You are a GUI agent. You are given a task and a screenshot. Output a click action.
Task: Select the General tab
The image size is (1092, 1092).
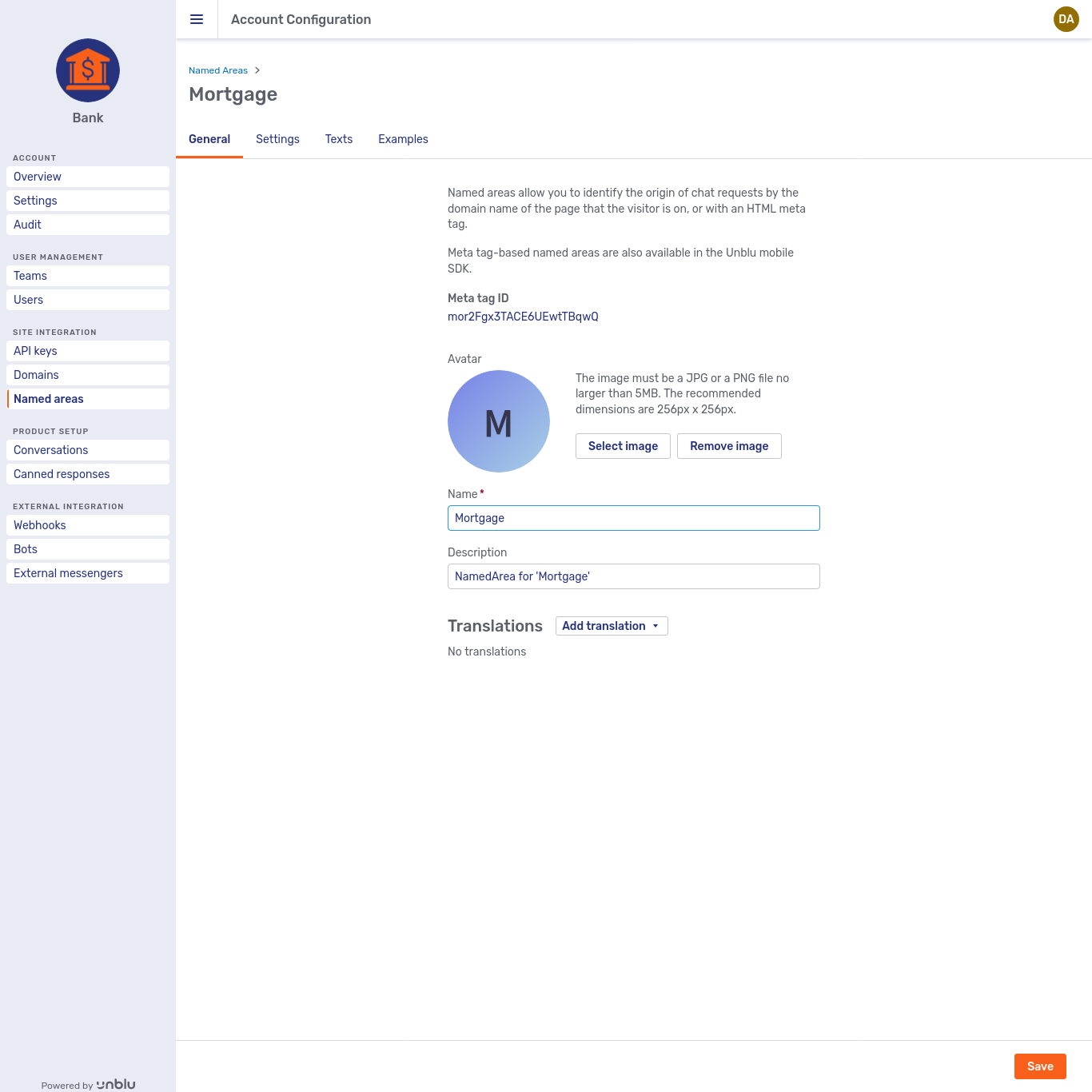(x=209, y=139)
